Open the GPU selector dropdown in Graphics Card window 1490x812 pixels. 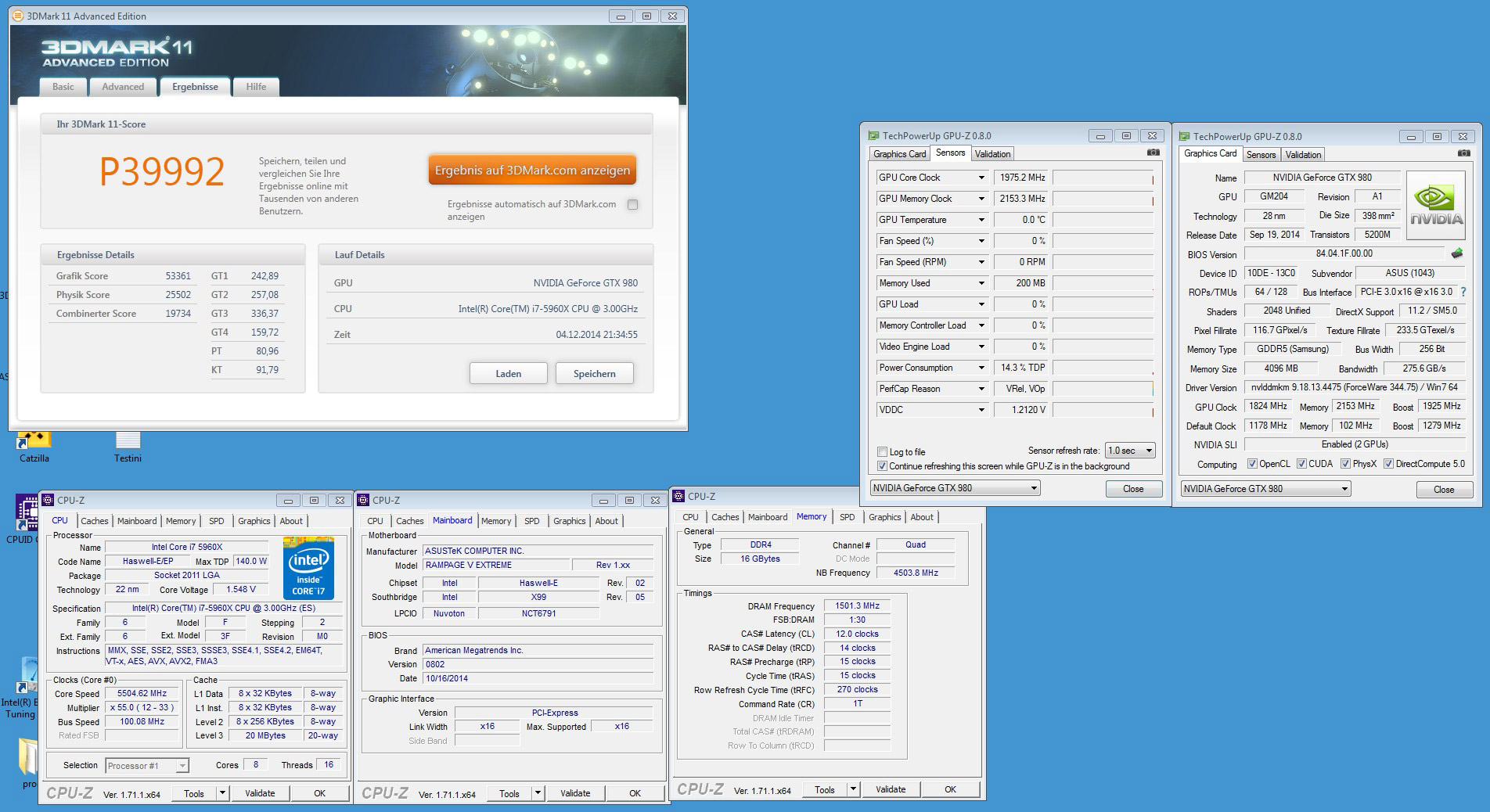pyautogui.click(x=1266, y=489)
